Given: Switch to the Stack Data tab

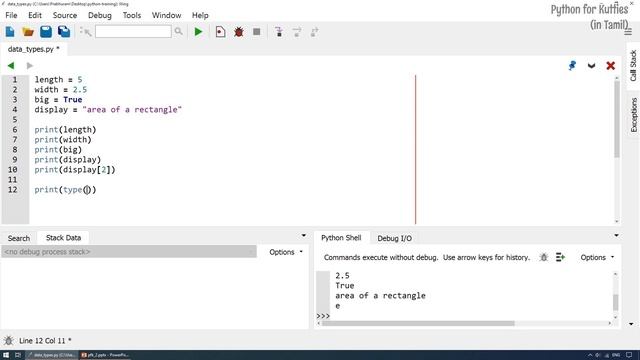Looking at the screenshot, I should point(63,238).
